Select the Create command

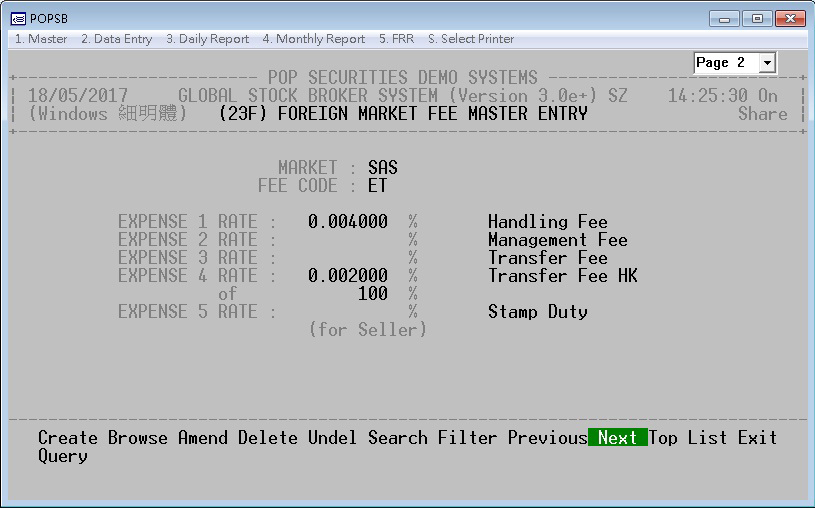point(68,438)
